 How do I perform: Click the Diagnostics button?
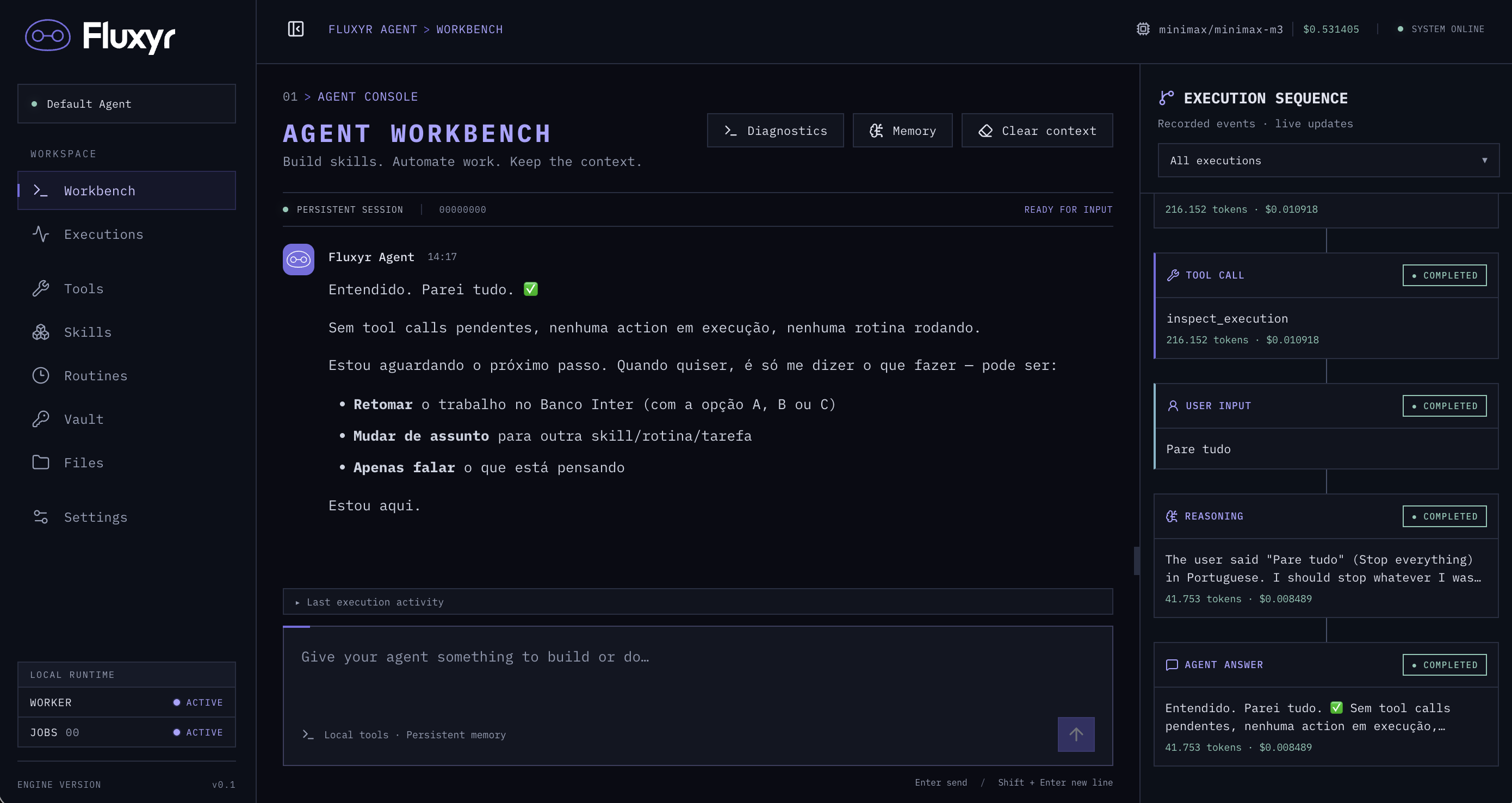click(x=775, y=131)
